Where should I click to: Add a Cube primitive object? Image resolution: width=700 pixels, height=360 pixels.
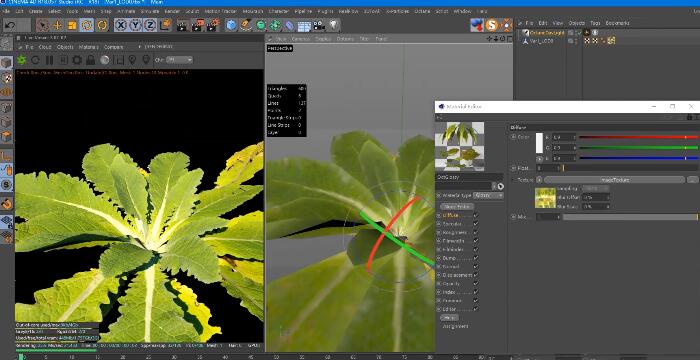click(231, 25)
